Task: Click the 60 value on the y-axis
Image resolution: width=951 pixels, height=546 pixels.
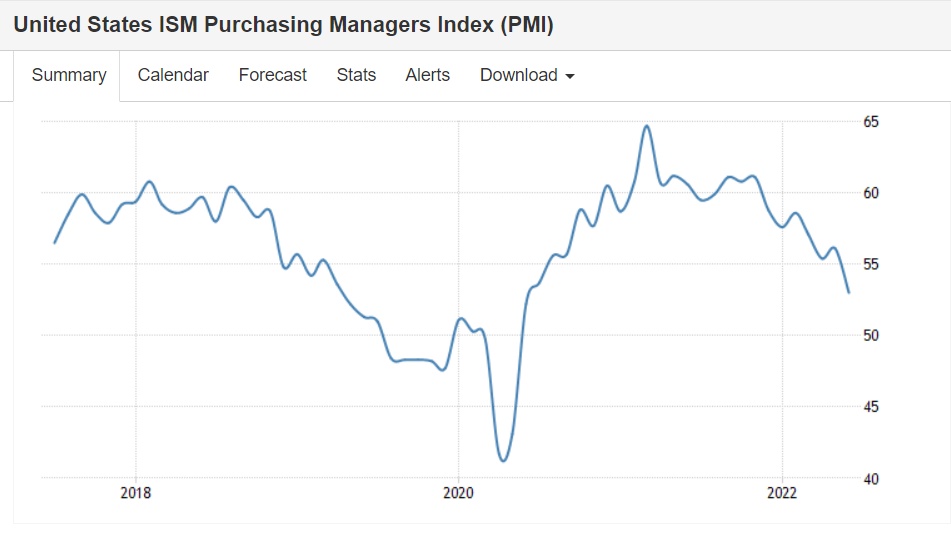Action: (x=871, y=192)
